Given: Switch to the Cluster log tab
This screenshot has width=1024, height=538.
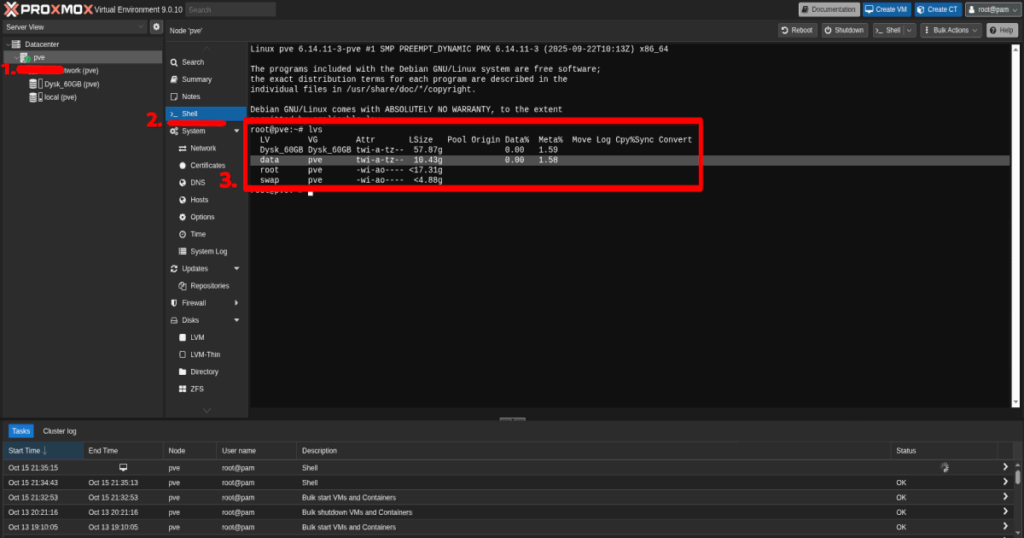Looking at the screenshot, I should (60, 431).
